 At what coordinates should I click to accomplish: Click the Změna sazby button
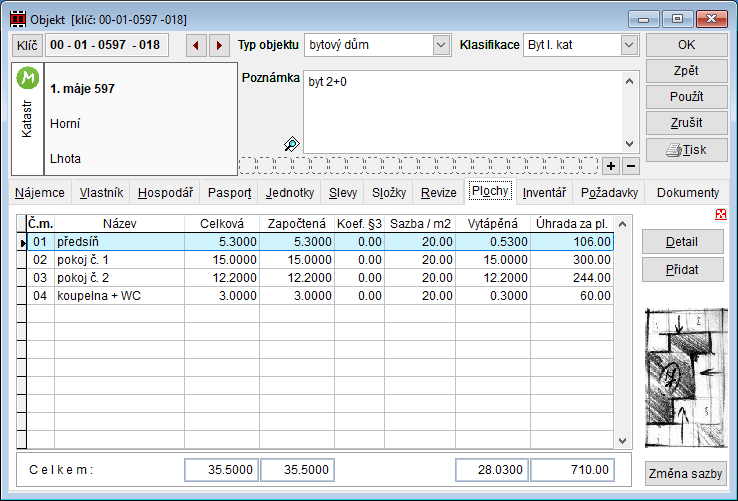pos(686,473)
